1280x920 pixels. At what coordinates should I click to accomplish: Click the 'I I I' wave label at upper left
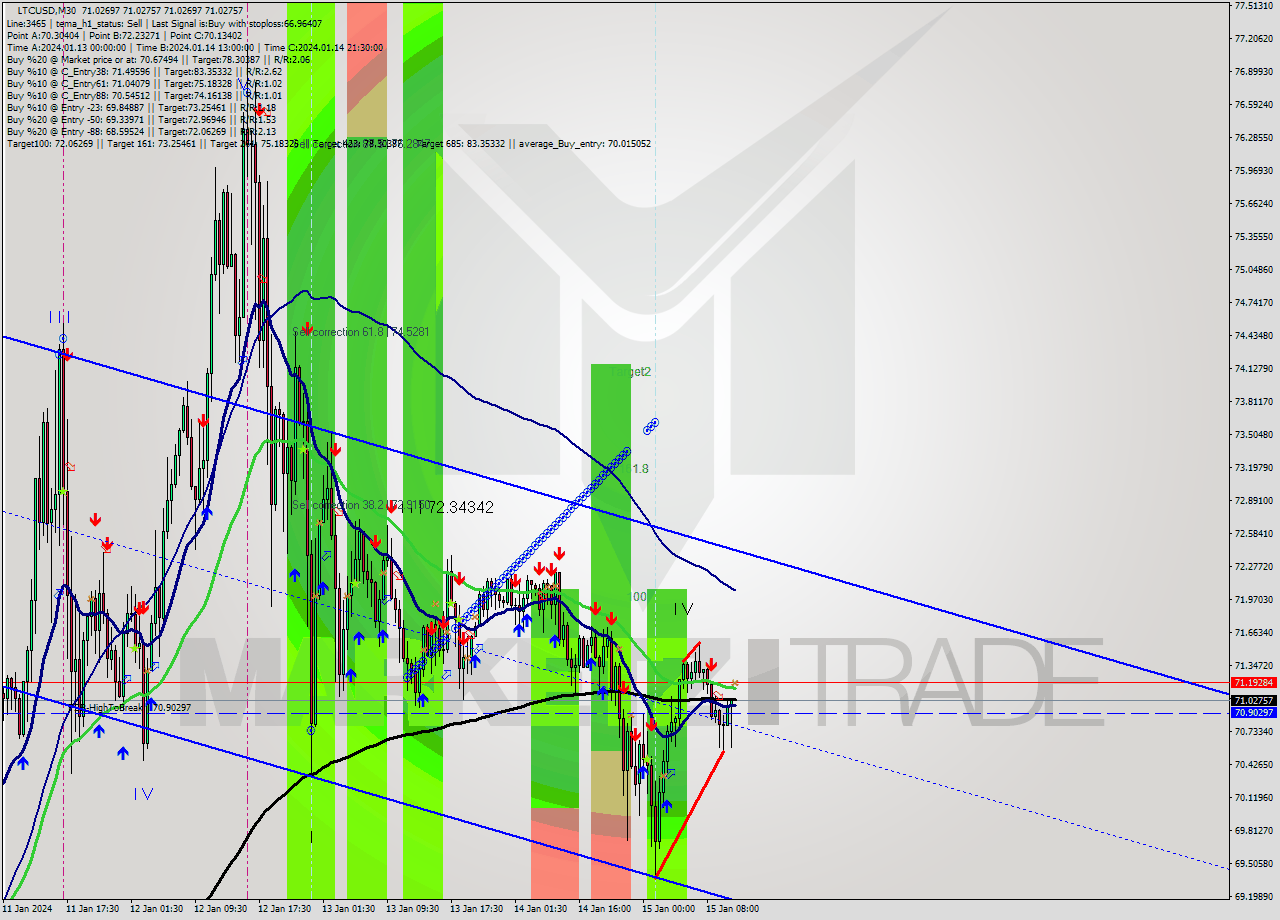coord(60,317)
